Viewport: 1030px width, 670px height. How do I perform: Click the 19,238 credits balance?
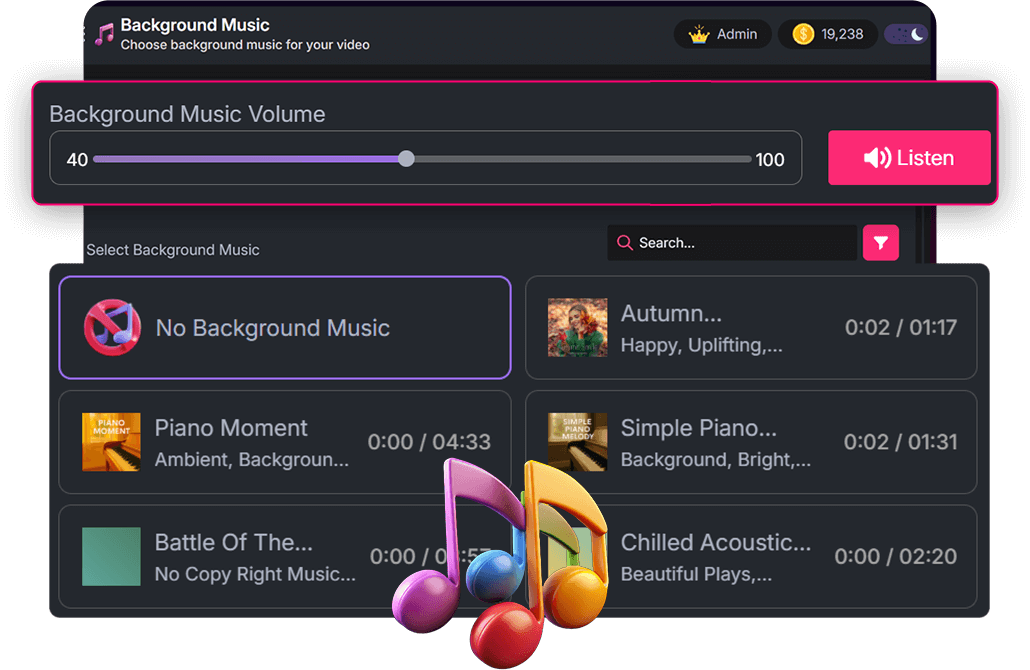coord(842,34)
